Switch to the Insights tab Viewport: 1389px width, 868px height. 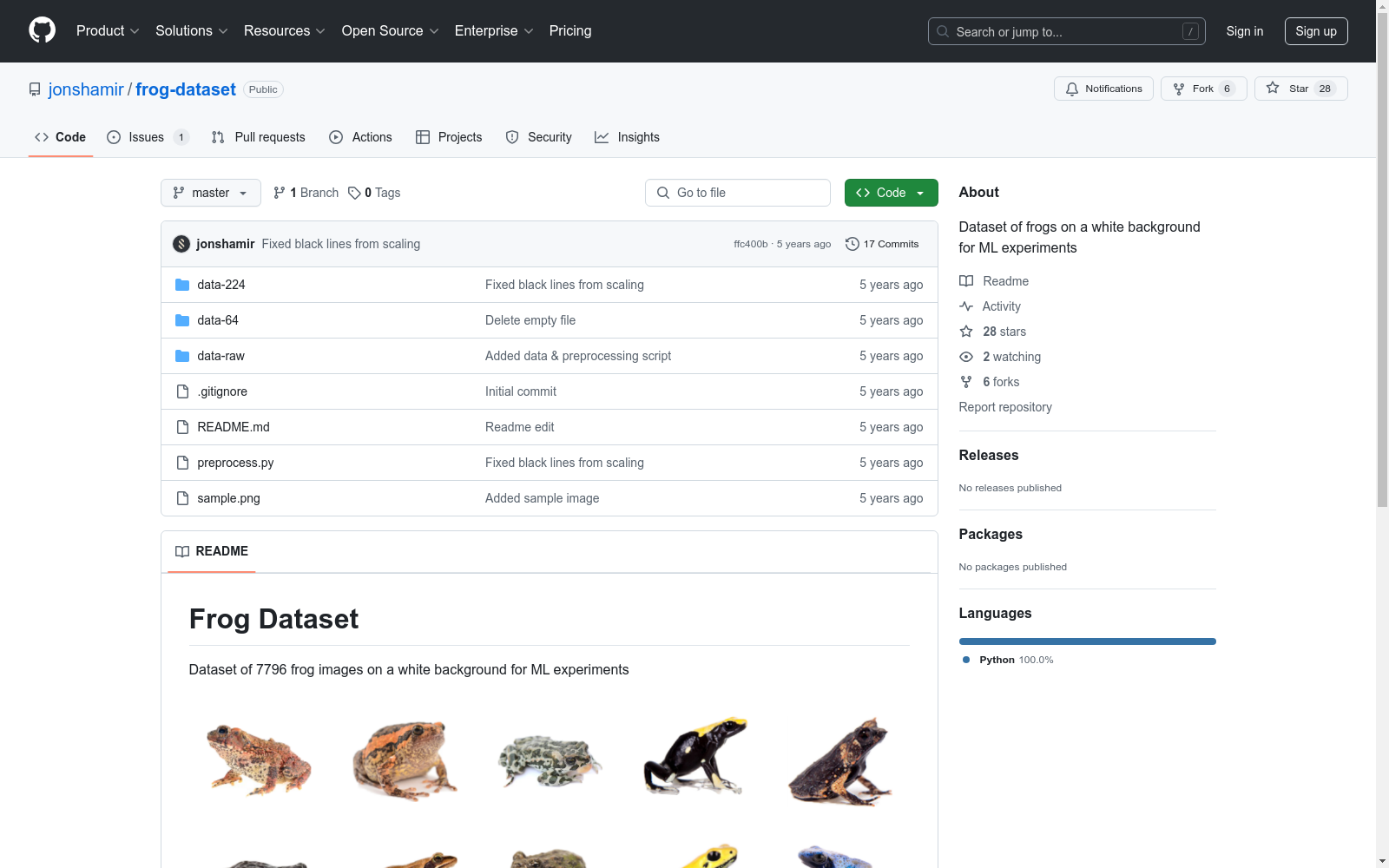(627, 137)
